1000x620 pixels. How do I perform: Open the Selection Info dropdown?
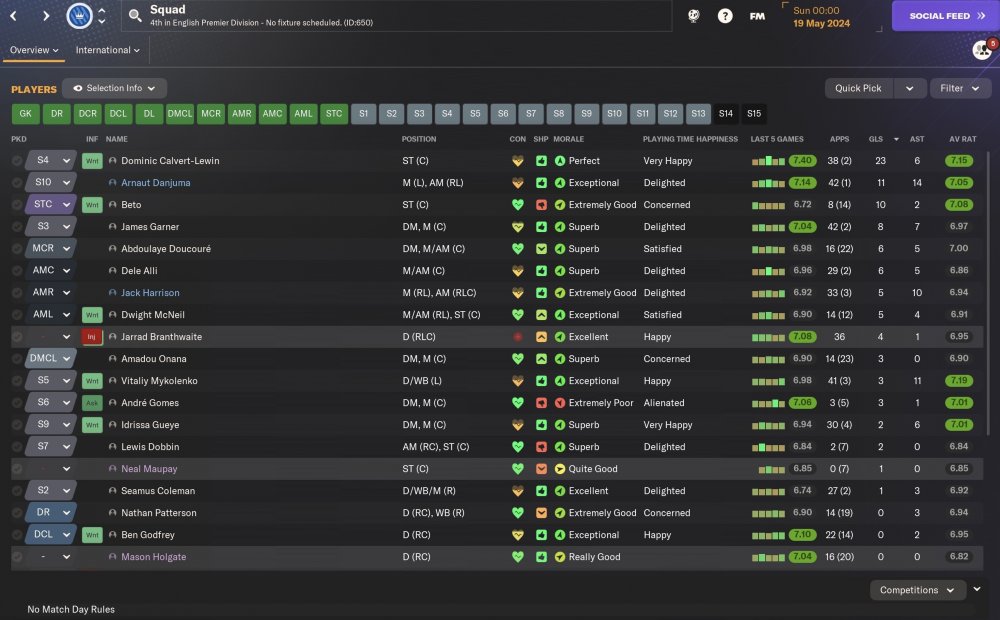pos(114,88)
